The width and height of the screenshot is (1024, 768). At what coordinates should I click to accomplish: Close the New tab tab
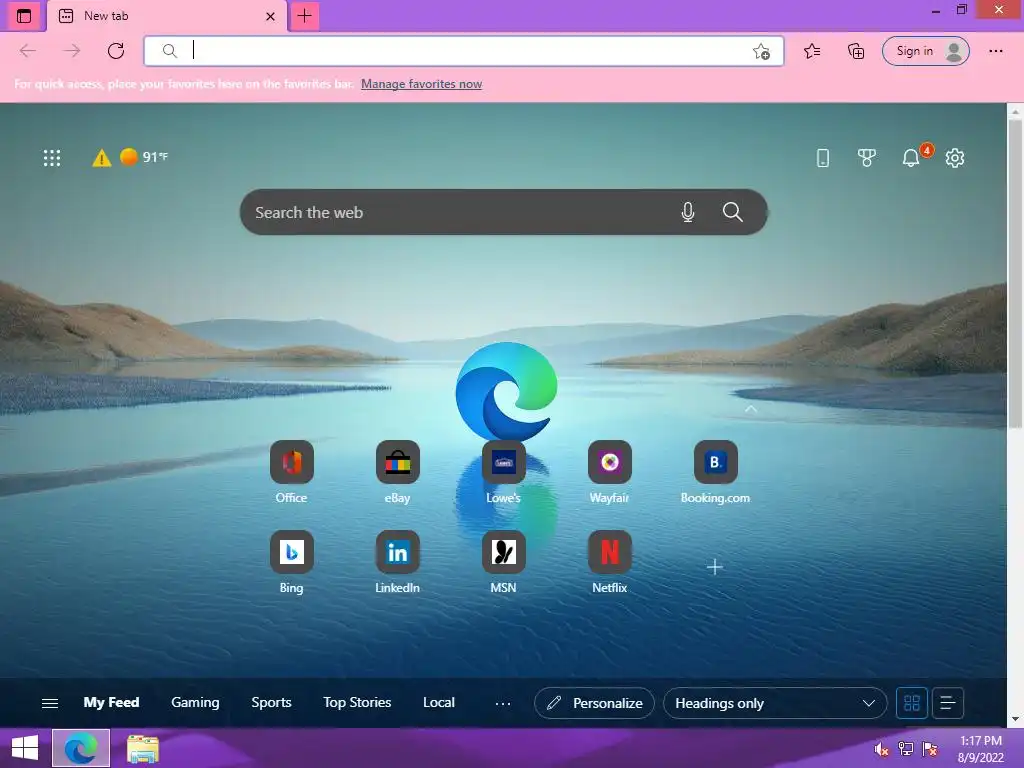click(270, 16)
